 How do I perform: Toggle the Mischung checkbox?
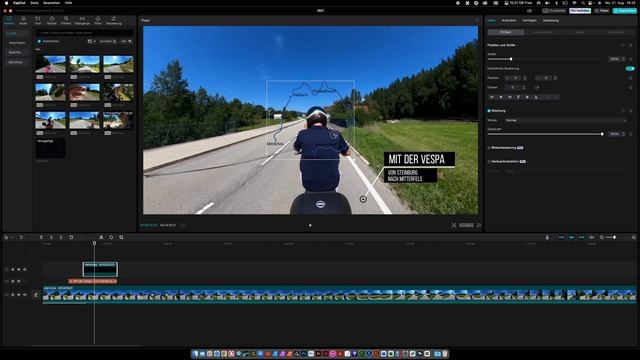[489, 111]
